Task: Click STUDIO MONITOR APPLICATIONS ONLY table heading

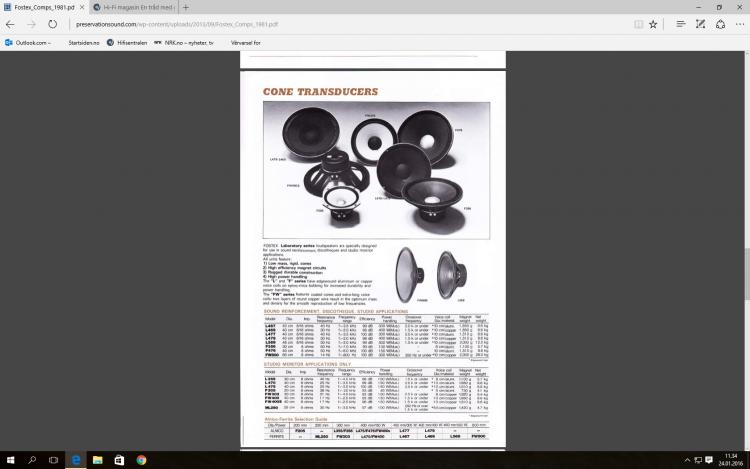Action: tap(307, 364)
